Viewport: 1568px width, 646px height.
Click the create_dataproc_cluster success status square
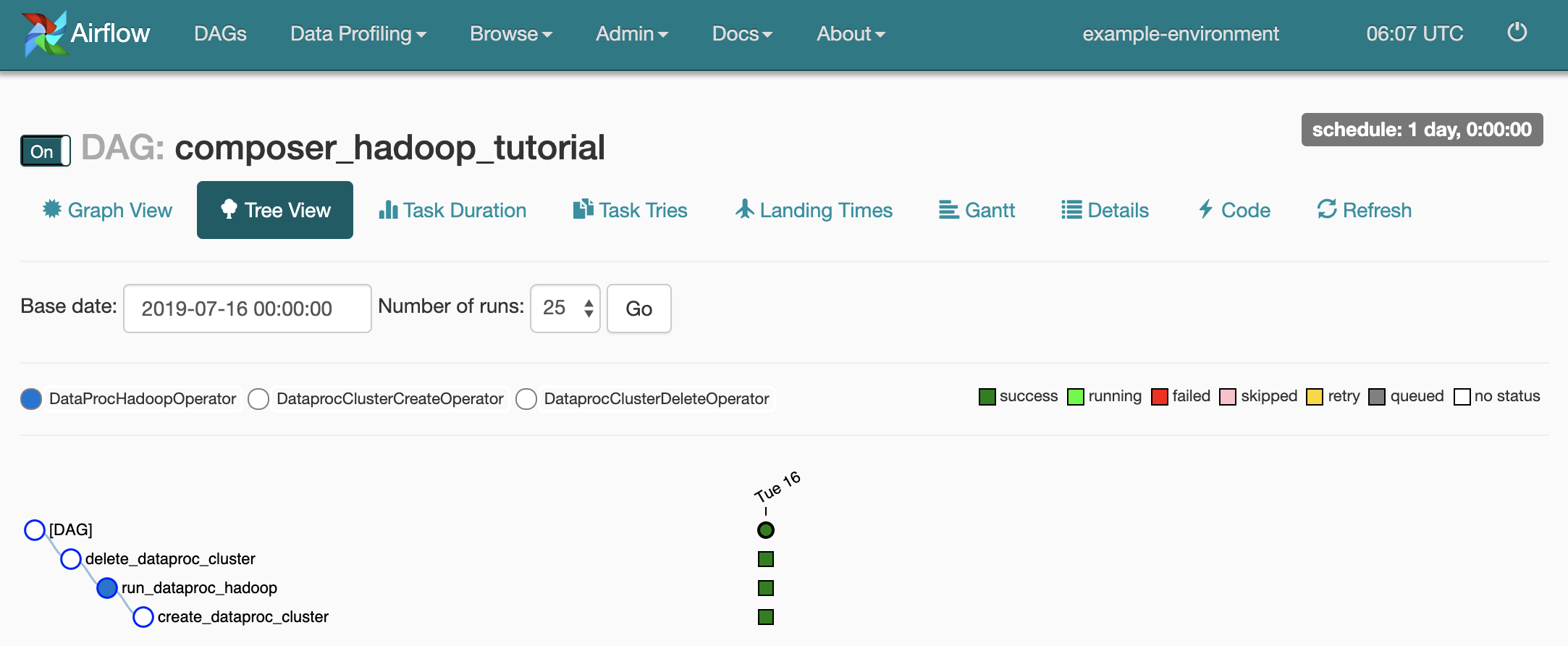pyautogui.click(x=765, y=617)
